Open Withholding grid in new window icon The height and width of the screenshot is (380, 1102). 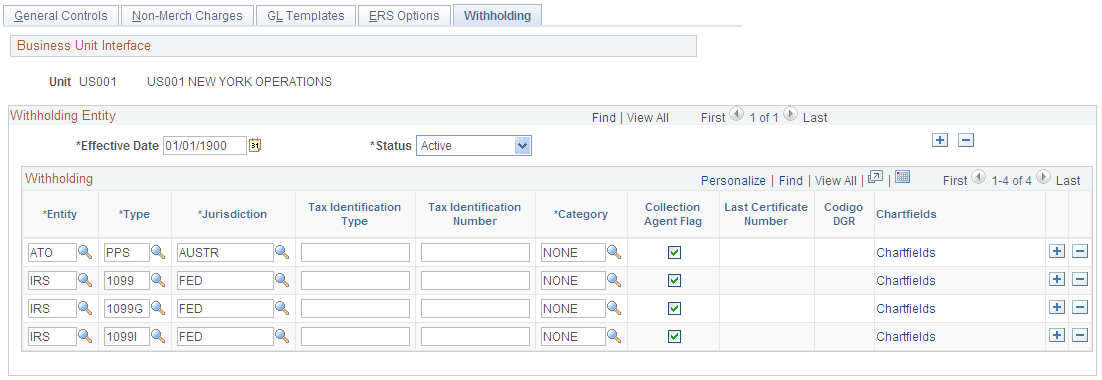[875, 177]
